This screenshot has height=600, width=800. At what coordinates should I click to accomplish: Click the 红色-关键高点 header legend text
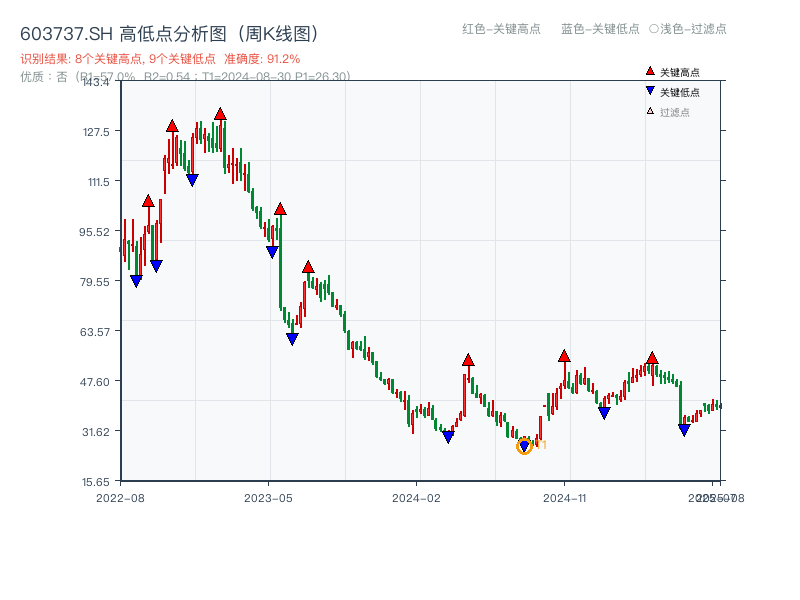click(x=501, y=29)
